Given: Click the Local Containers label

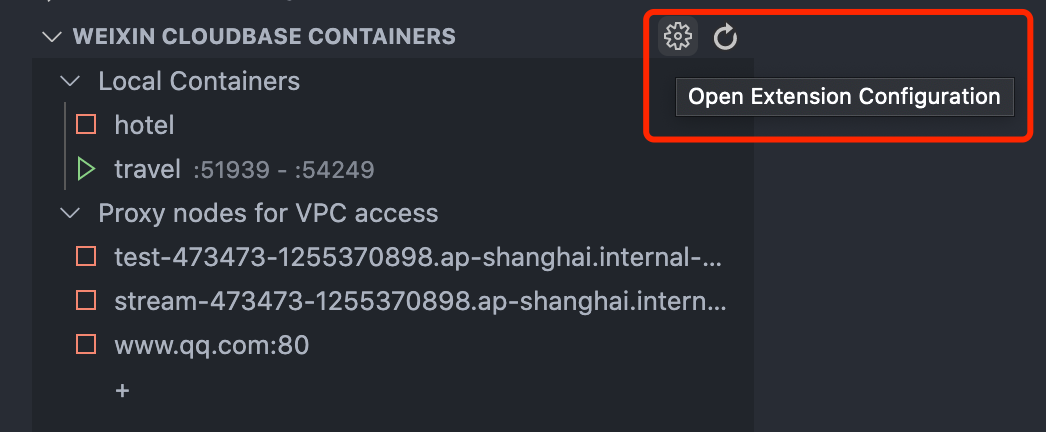Looking at the screenshot, I should click(199, 81).
